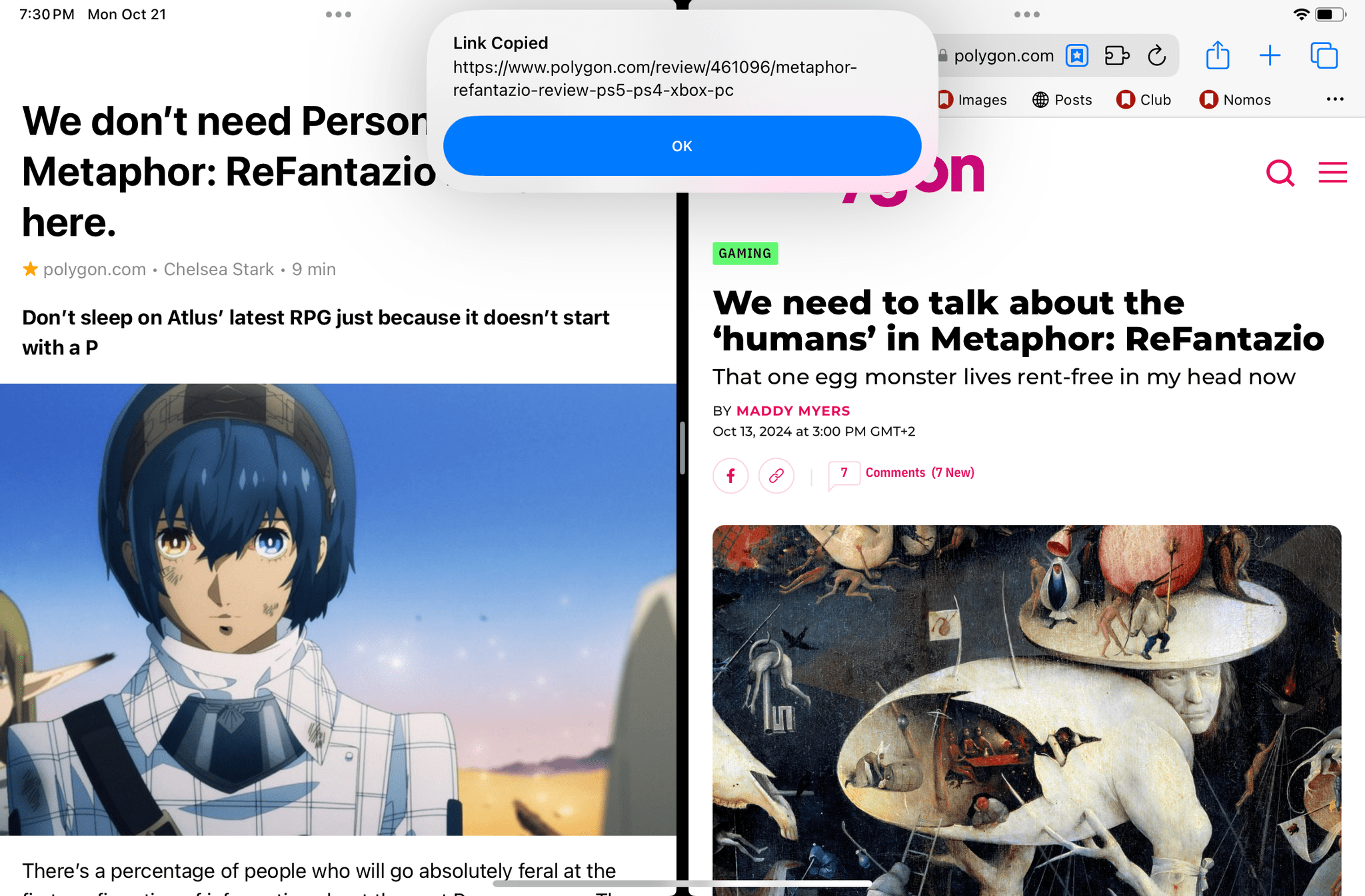1365x896 pixels.
Task: Reload the polygon.com page
Action: point(1157,55)
